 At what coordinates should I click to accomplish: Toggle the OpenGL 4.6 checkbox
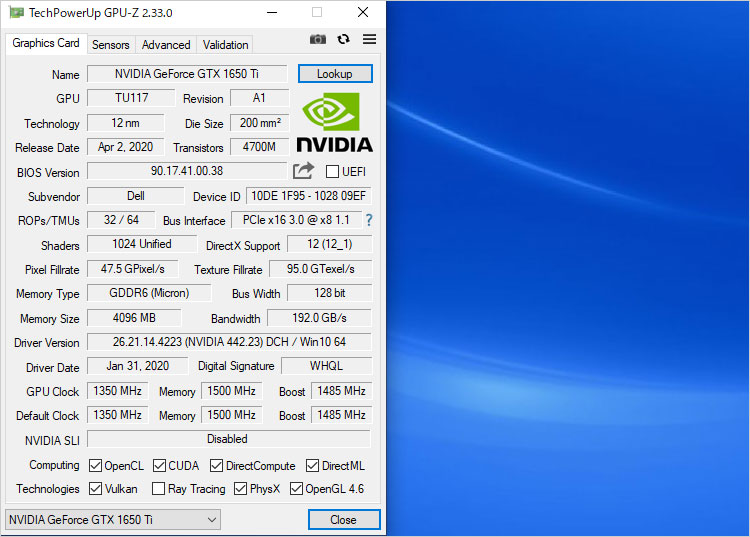point(296,488)
